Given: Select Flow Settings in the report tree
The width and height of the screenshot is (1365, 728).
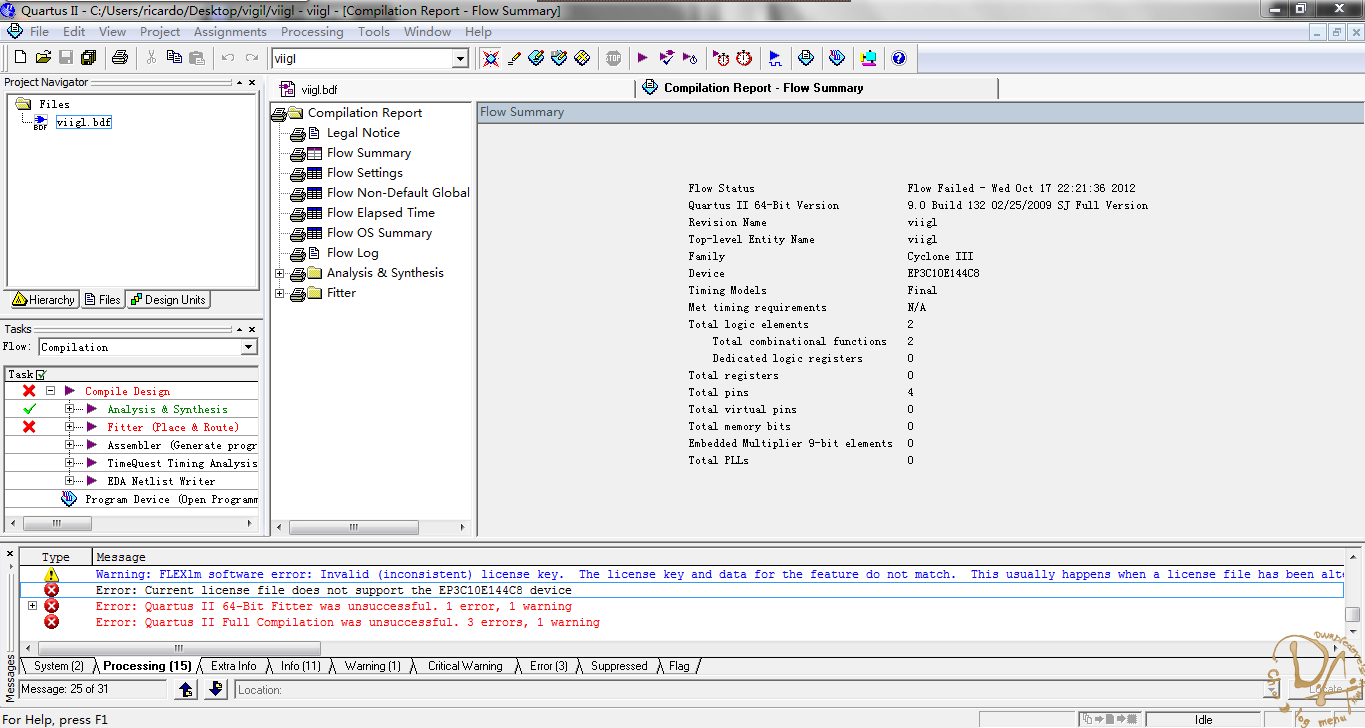Looking at the screenshot, I should 365,173.
